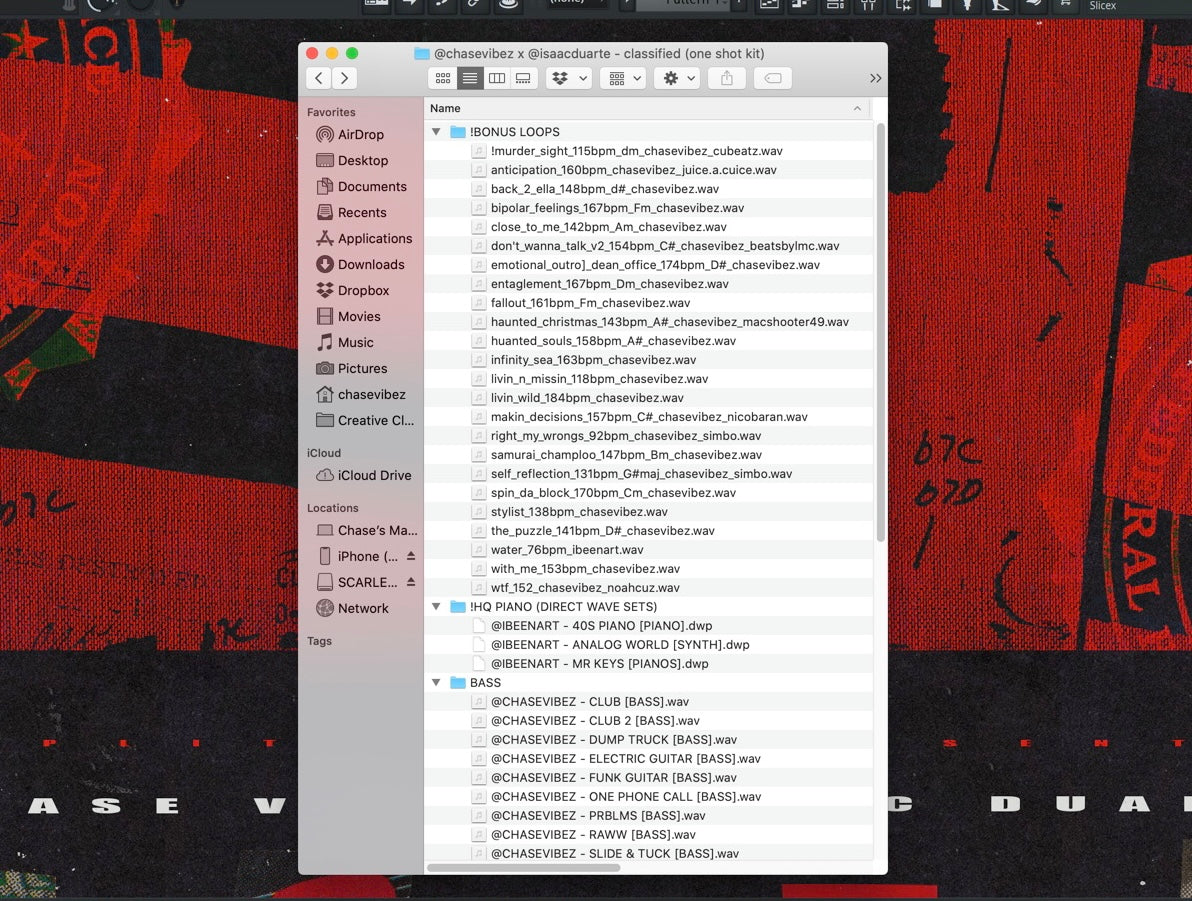The height and width of the screenshot is (901, 1192).
Task: Collapse the !HQ PIANO (DIRECT WAVE SETS) folder
Action: pos(436,607)
